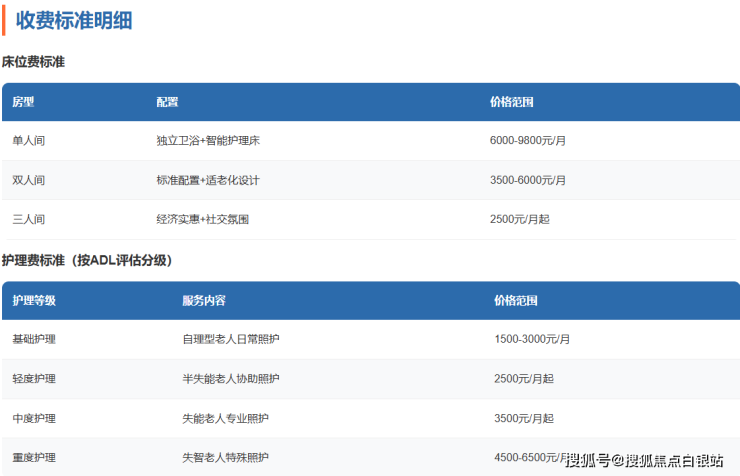The height and width of the screenshot is (476, 740).
Task: Select the 三人间 room type cell
Action: point(28,219)
